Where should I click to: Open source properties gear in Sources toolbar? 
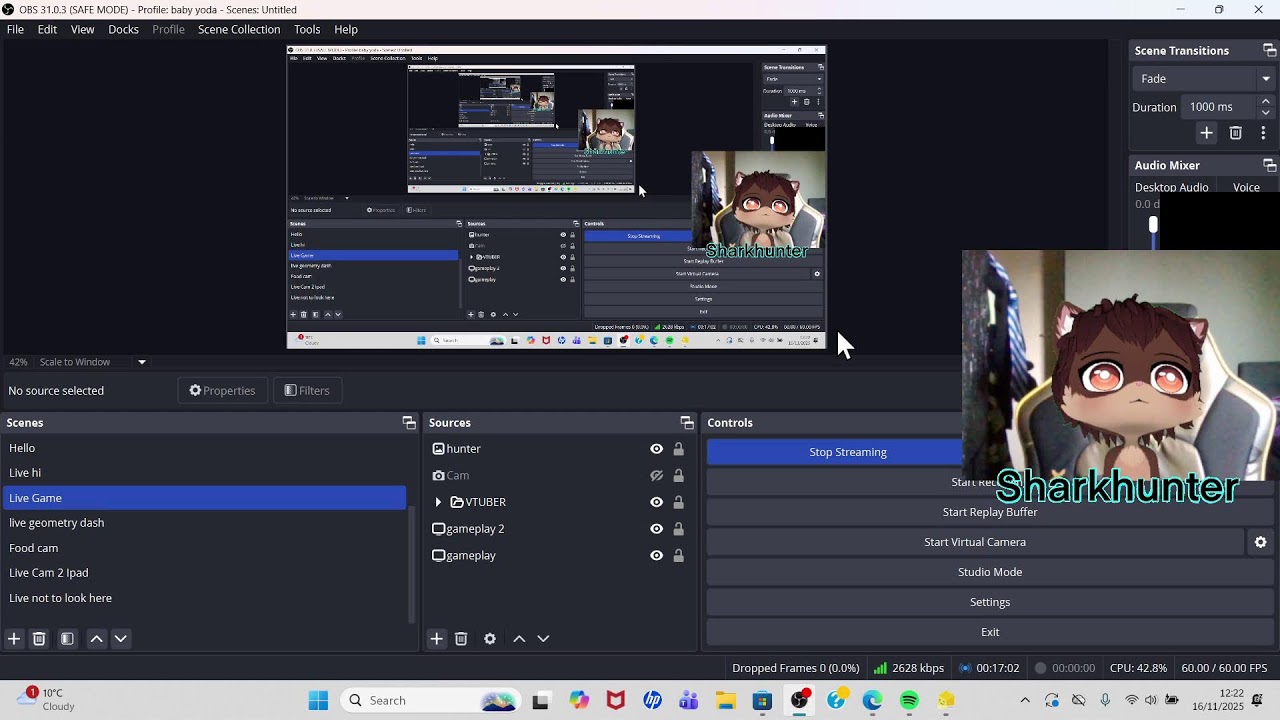point(490,638)
